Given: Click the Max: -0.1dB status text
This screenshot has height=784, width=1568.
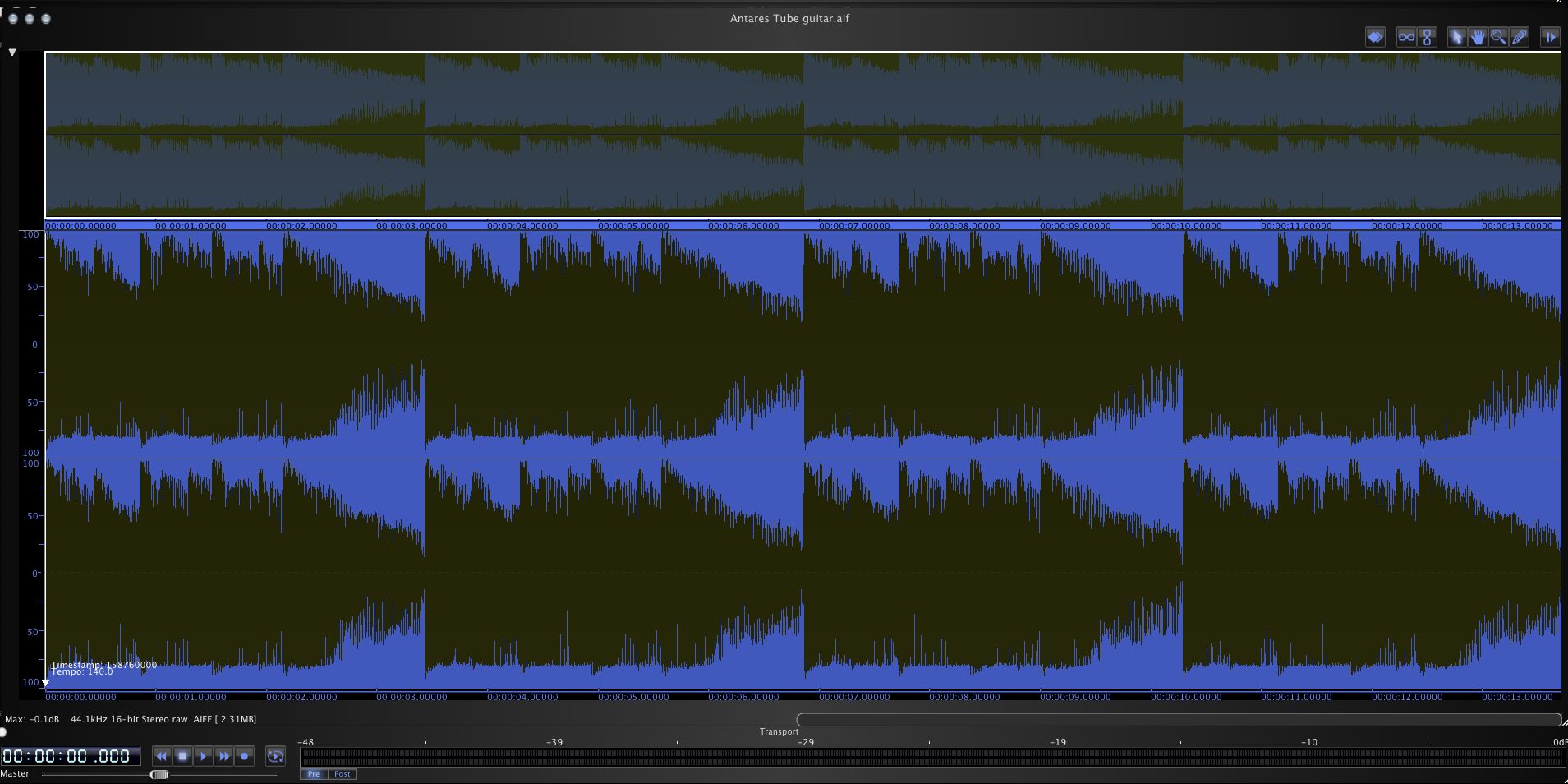Looking at the screenshot, I should pyautogui.click(x=32, y=719).
